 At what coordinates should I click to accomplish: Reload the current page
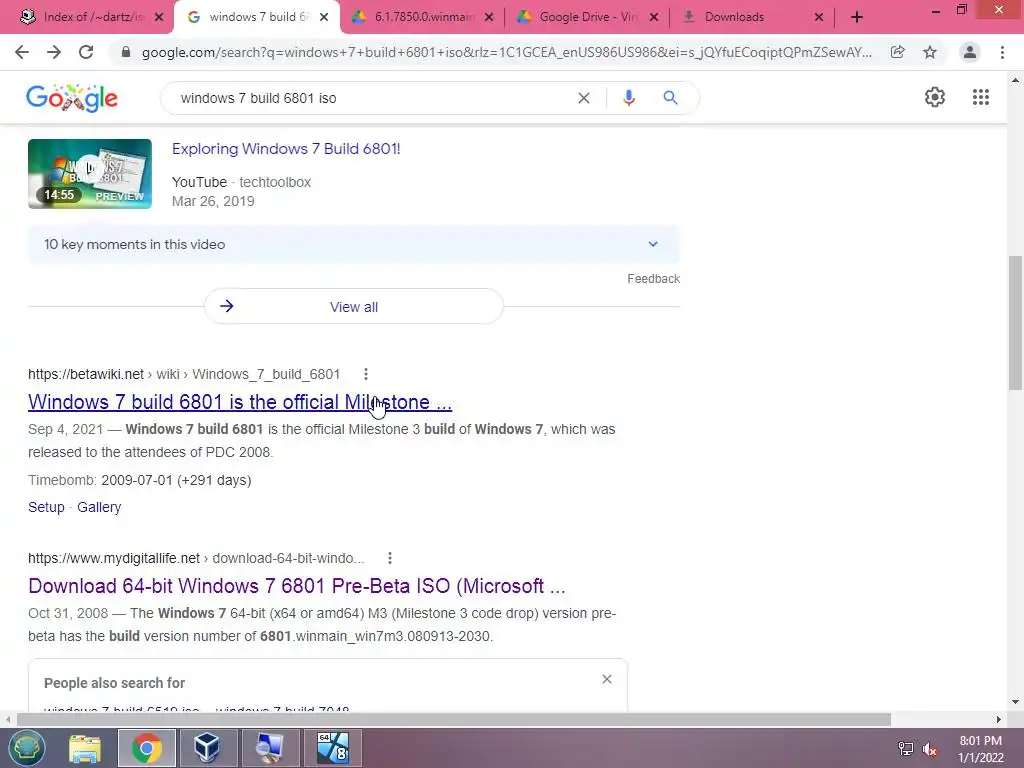[x=86, y=52]
